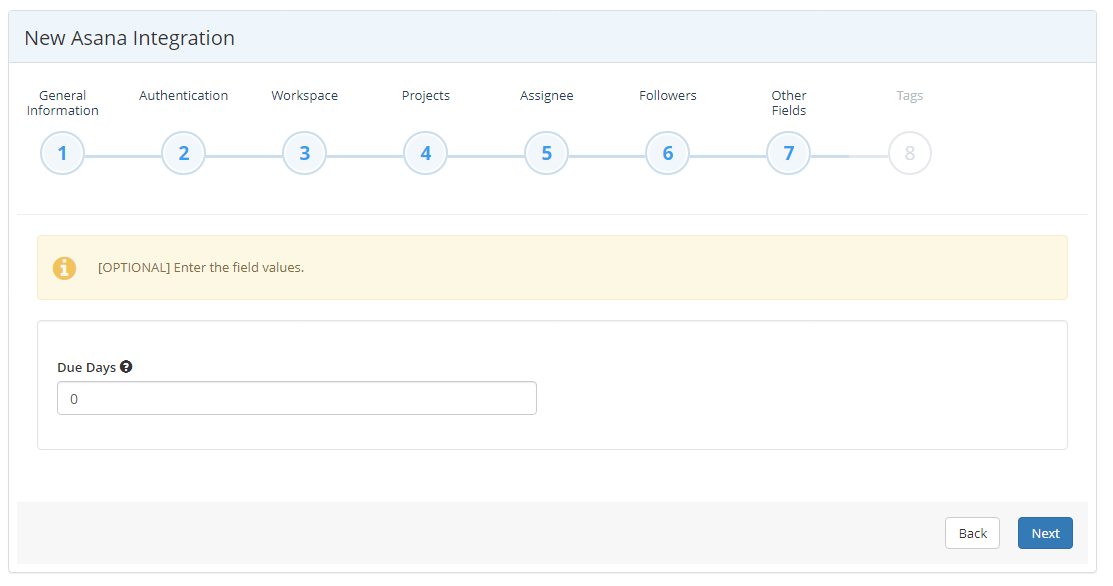Image resolution: width=1113 pixels, height=586 pixels.
Task: Open step 7 Other Fields
Action: (788, 152)
